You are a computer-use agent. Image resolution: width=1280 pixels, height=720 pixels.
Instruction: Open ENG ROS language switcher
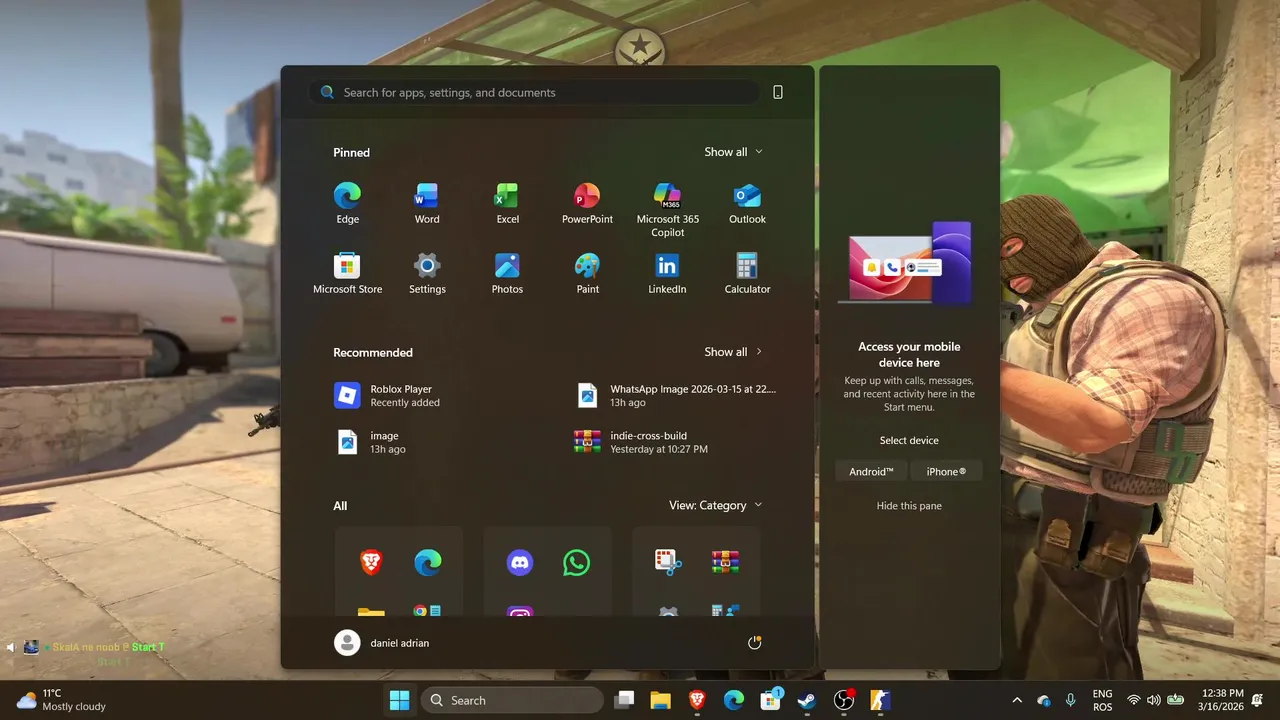pos(1102,700)
